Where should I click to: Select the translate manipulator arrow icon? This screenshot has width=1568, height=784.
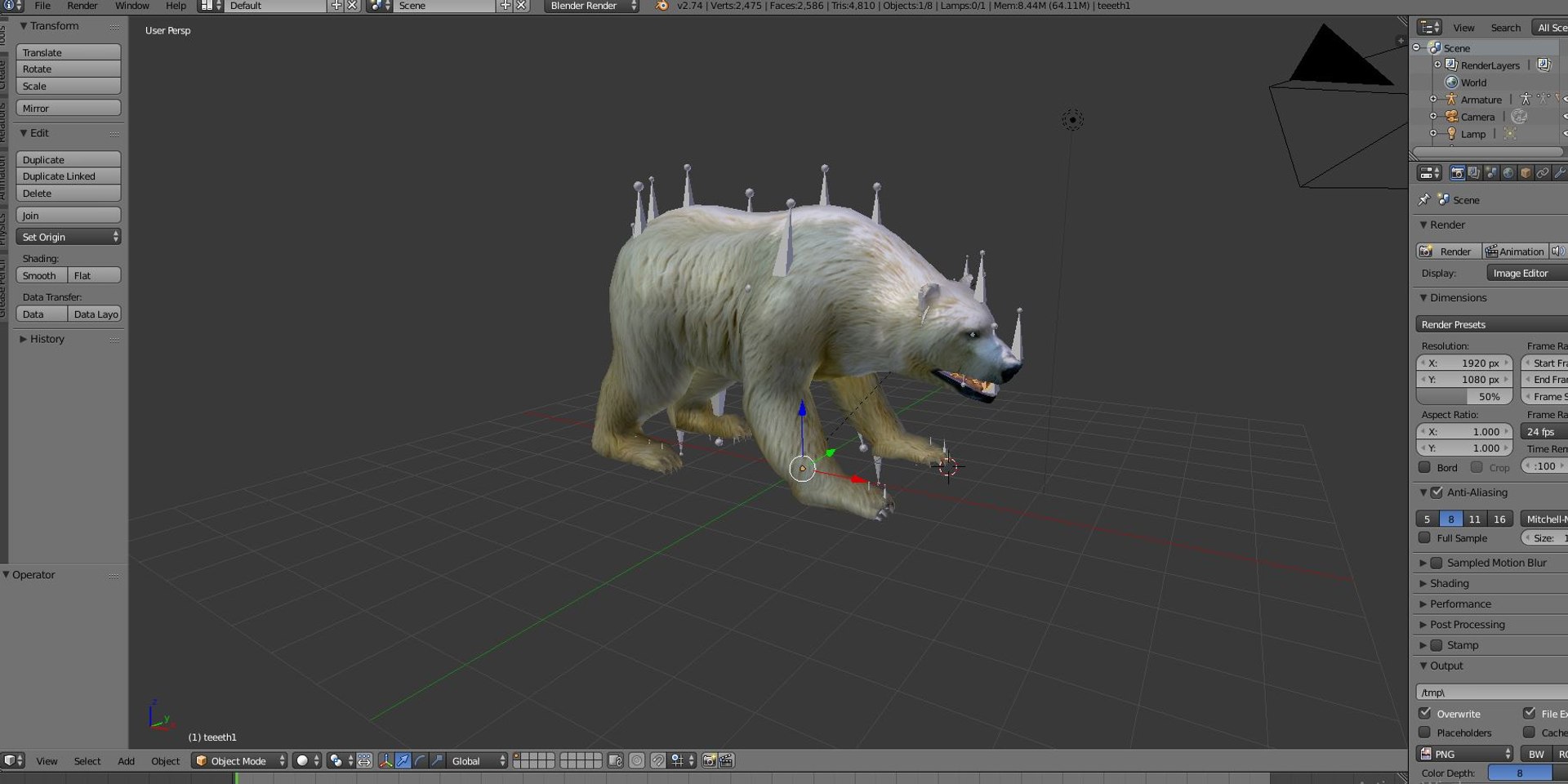click(x=403, y=761)
